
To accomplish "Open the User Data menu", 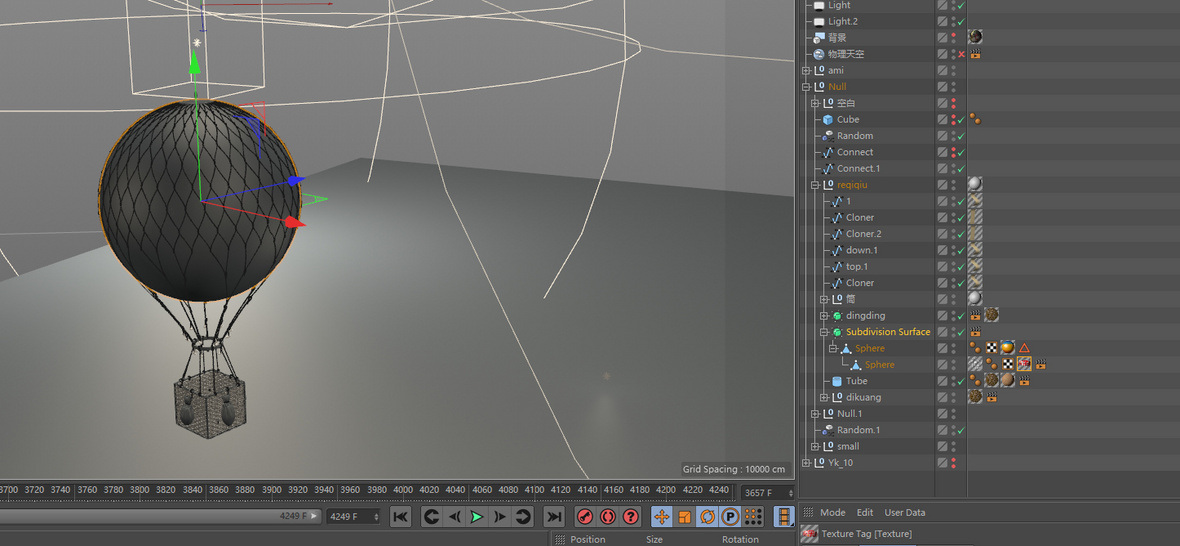I will pos(904,512).
